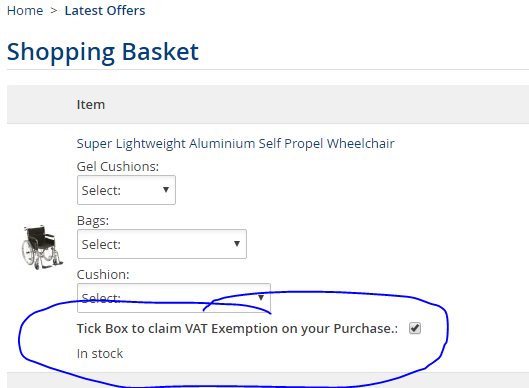Expand the Bags select box
The image size is (529, 388).
(x=162, y=244)
